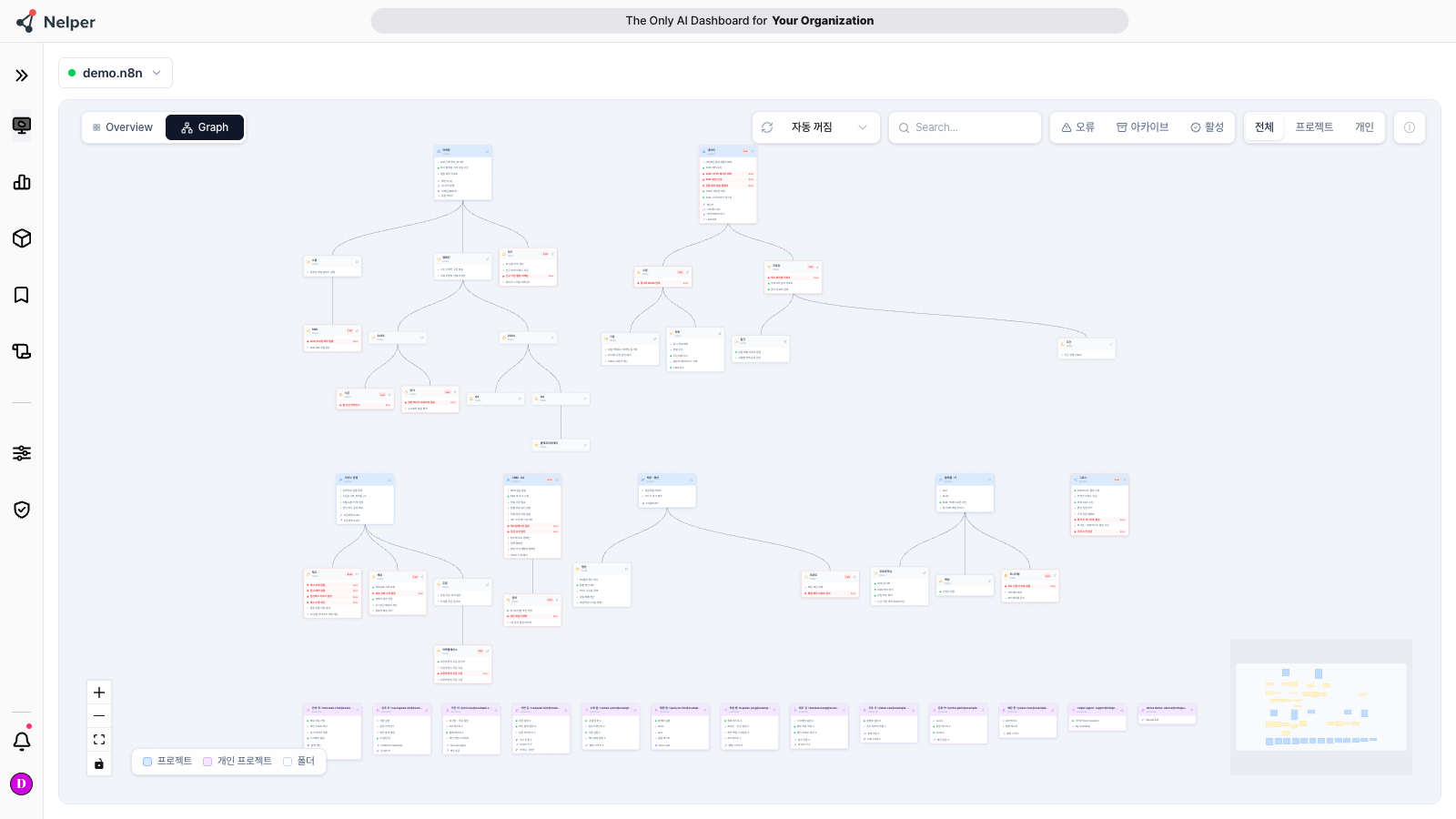Image resolution: width=1456 pixels, height=819 pixels.
Task: Open the bar chart analytics icon
Action: [x=22, y=182]
